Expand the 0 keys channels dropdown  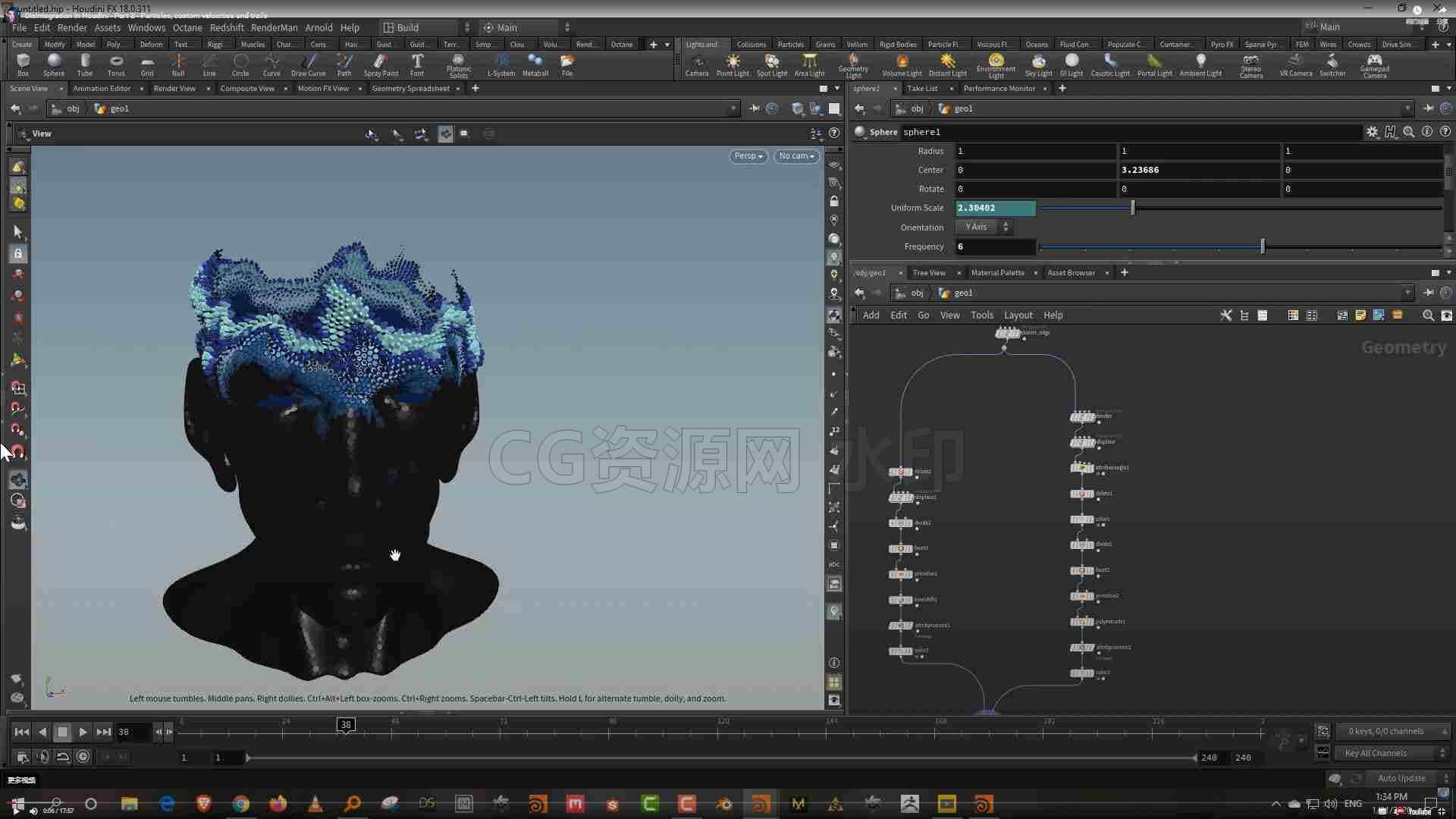[1392, 731]
